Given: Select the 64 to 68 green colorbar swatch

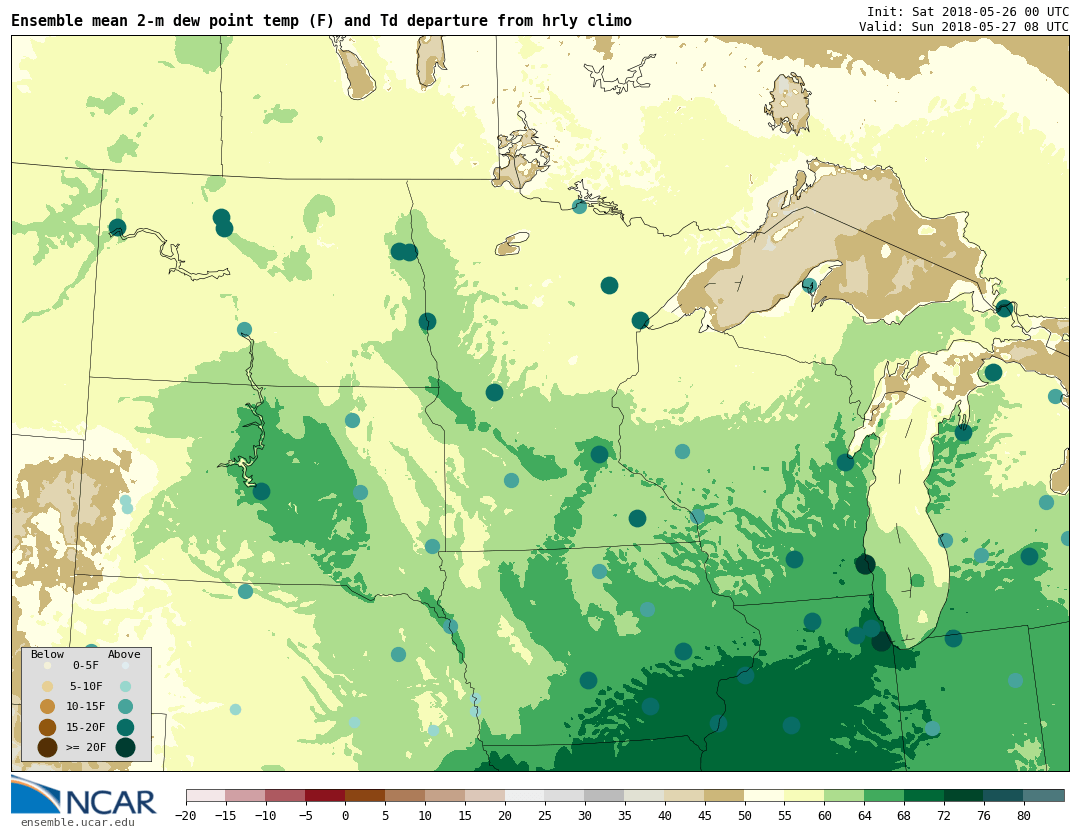Looking at the screenshot, I should (884, 796).
